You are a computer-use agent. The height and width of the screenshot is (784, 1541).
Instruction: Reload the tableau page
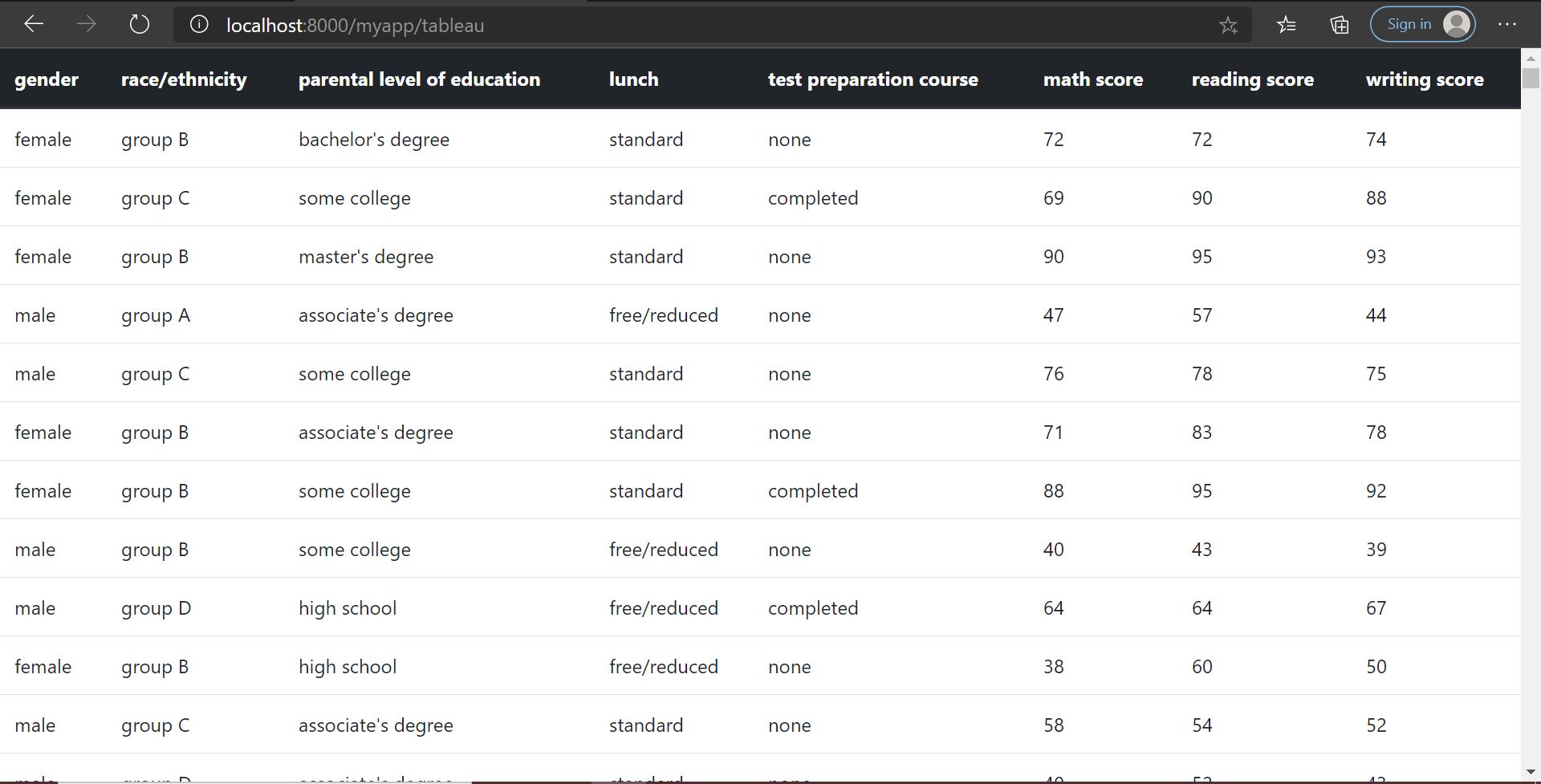(x=139, y=24)
